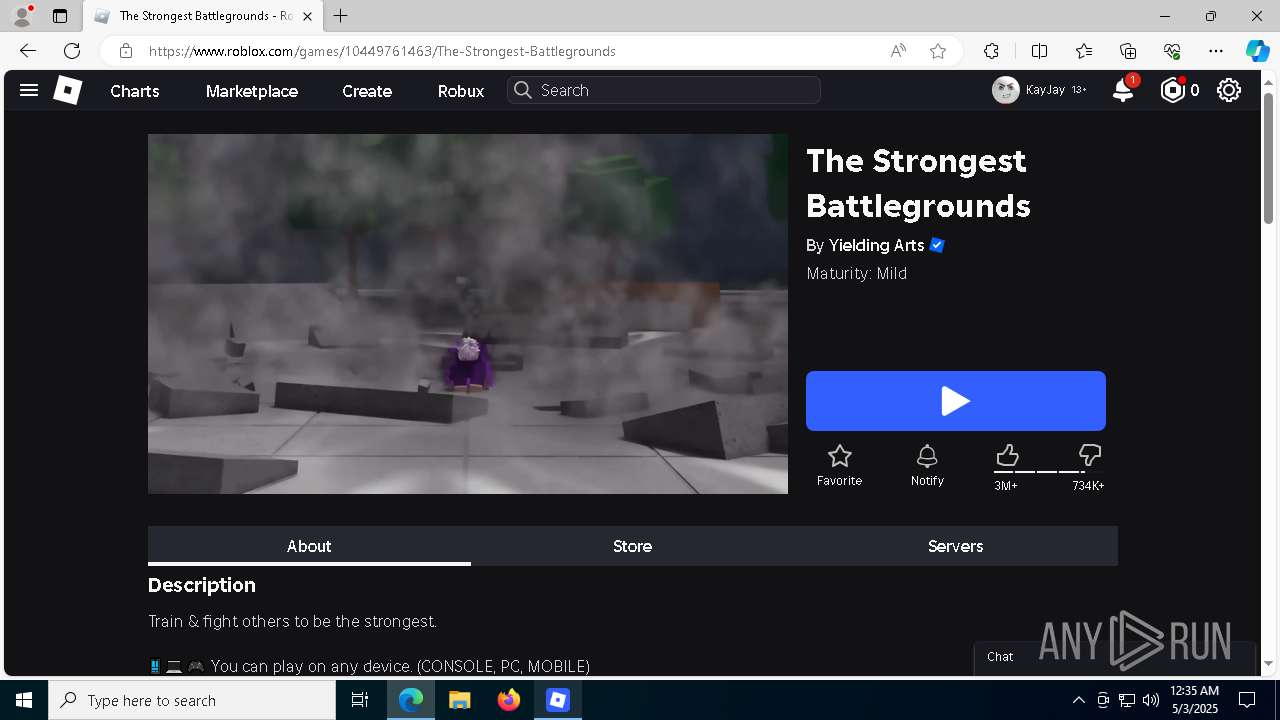Start the game with the Play button
This screenshot has width=1280, height=720.
956,401
